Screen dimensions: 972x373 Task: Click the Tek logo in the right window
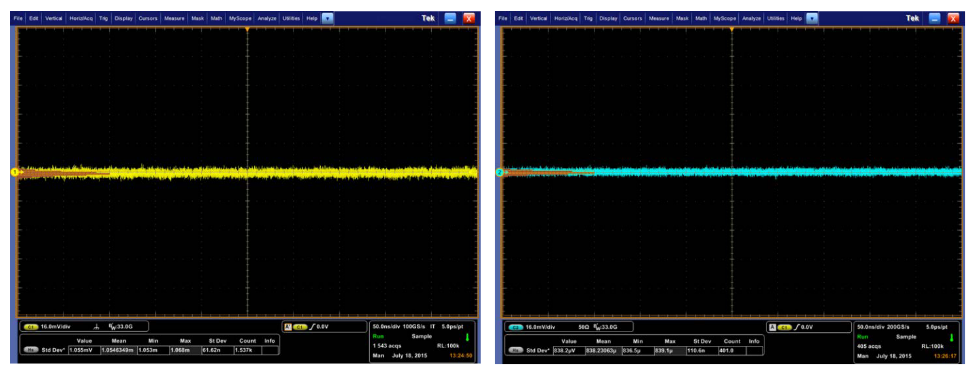(x=912, y=19)
